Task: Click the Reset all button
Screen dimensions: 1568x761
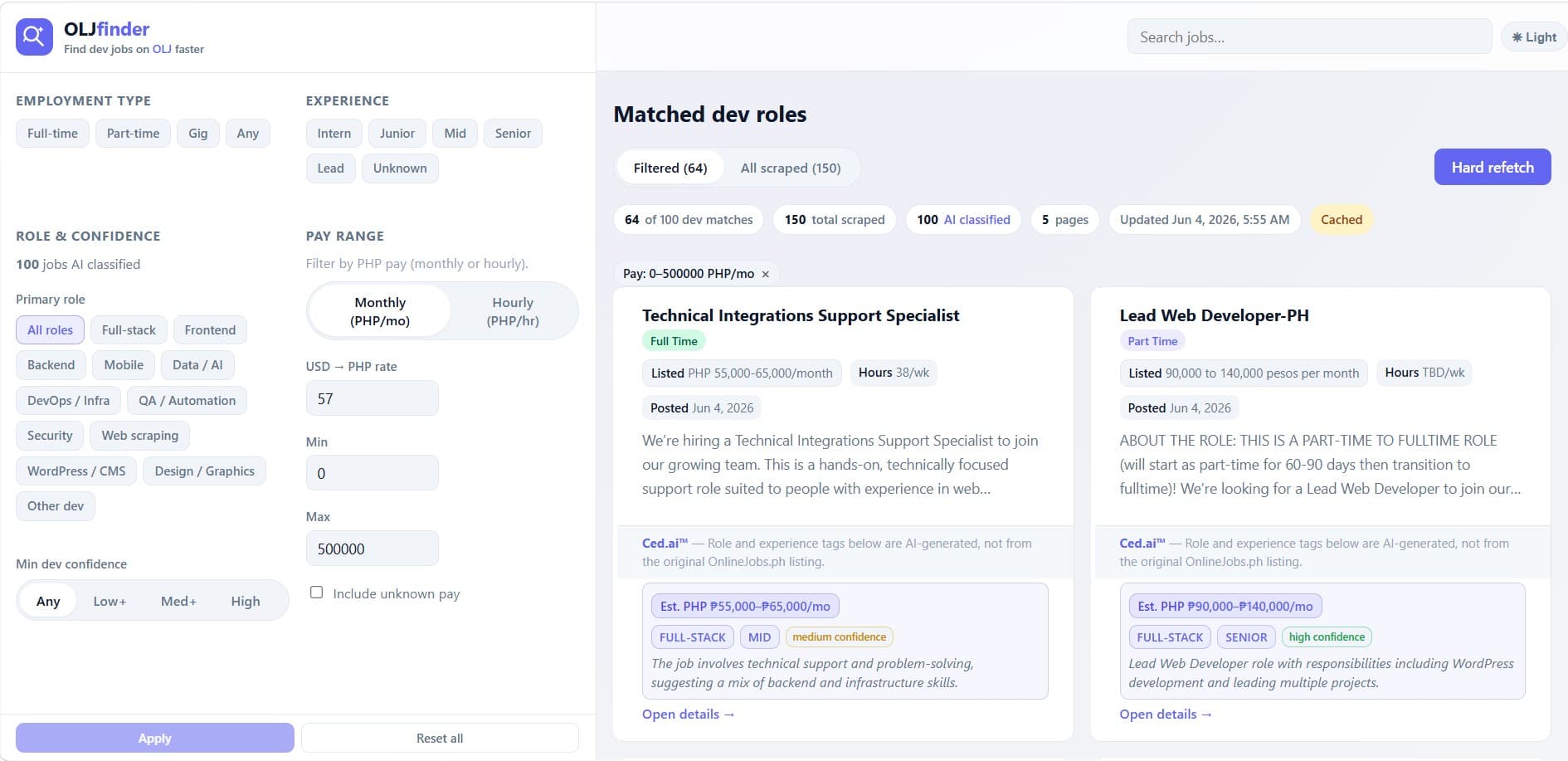Action: (x=440, y=738)
